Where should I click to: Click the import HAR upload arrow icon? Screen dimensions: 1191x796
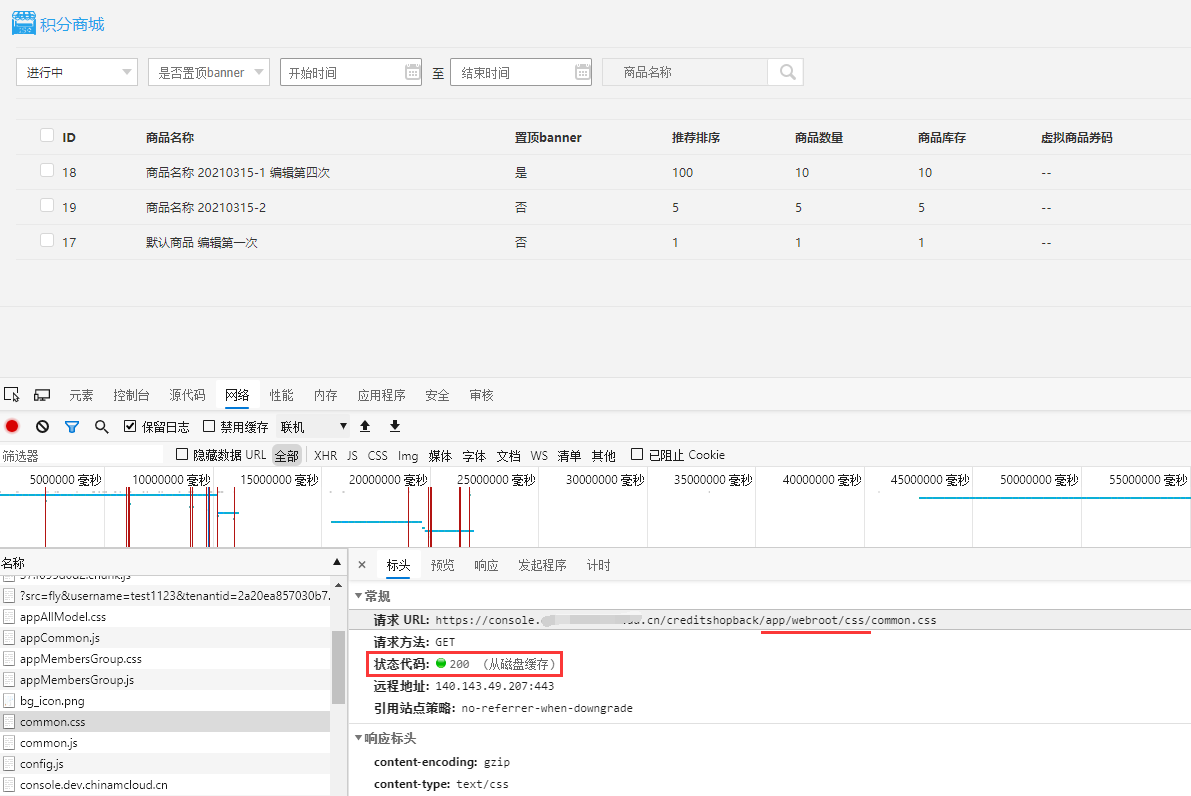click(365, 426)
